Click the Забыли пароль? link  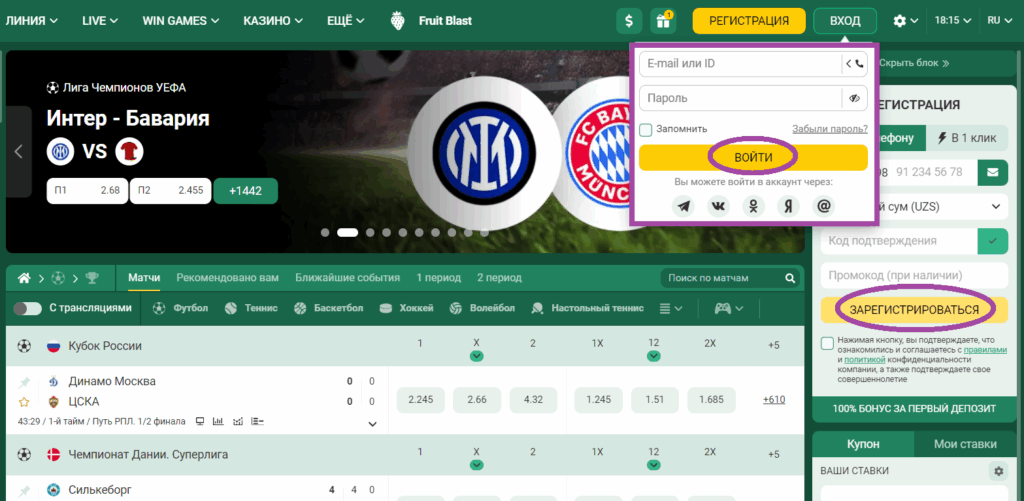point(829,129)
